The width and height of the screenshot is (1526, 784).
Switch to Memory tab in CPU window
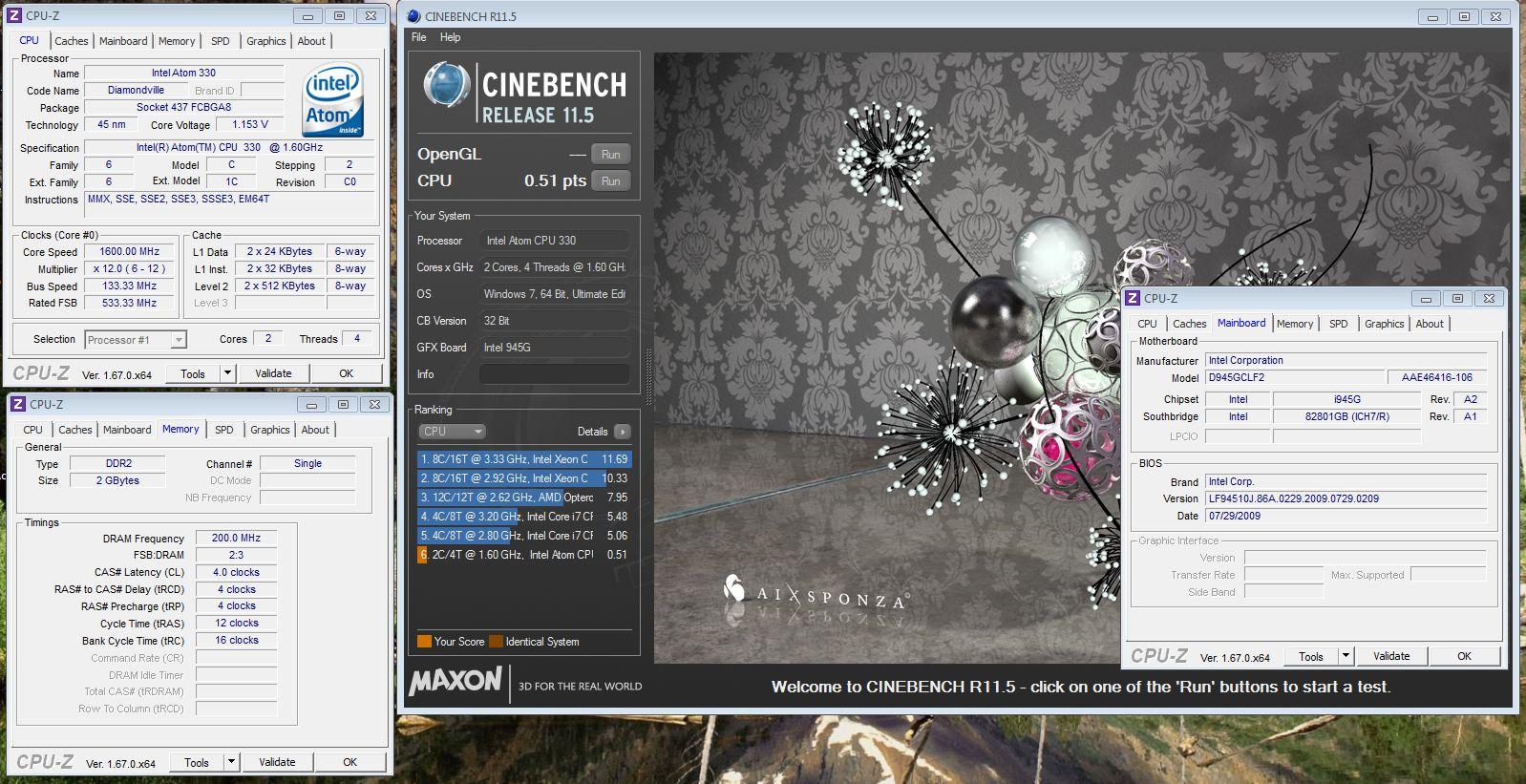tap(177, 41)
